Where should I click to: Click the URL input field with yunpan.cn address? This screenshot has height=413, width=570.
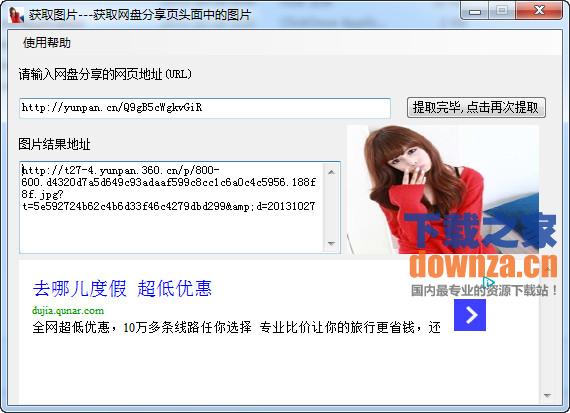pyautogui.click(x=205, y=108)
